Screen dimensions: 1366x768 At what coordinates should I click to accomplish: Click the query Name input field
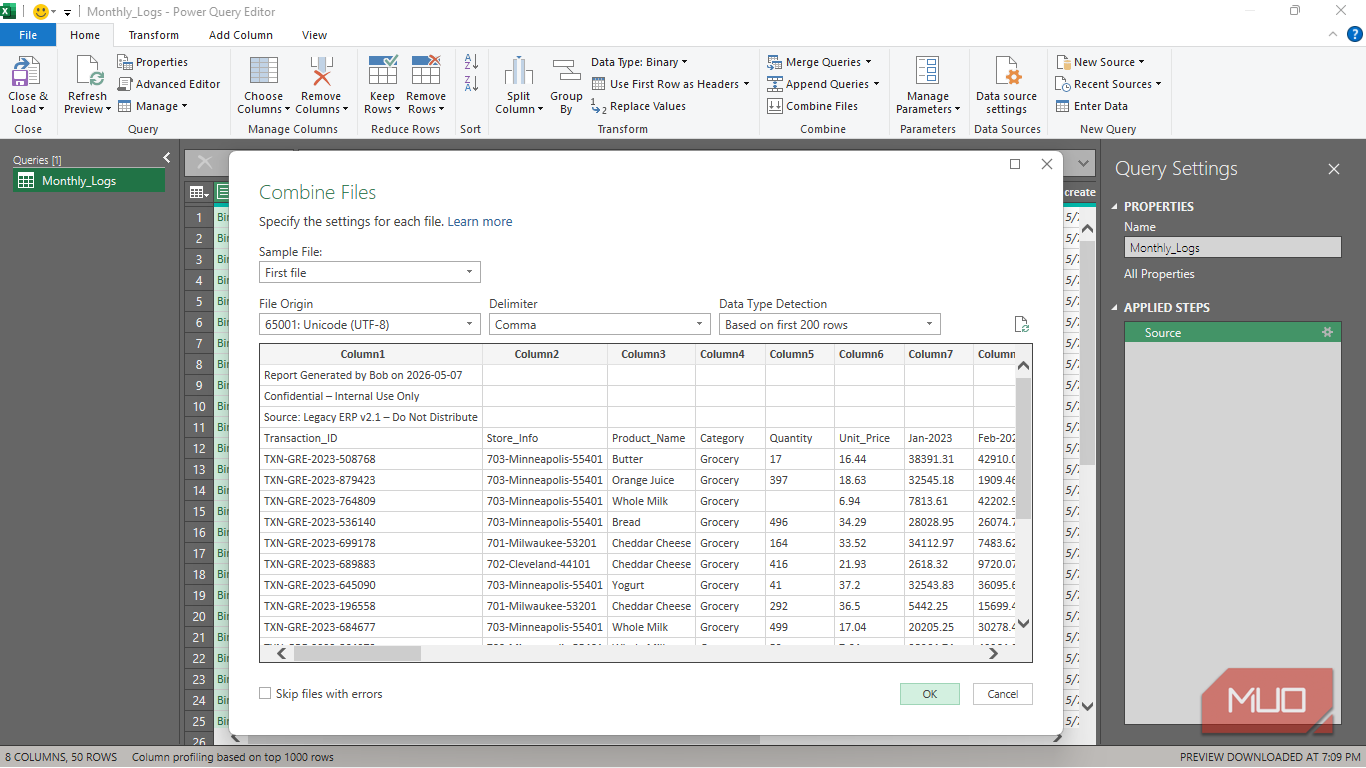[1232, 247]
